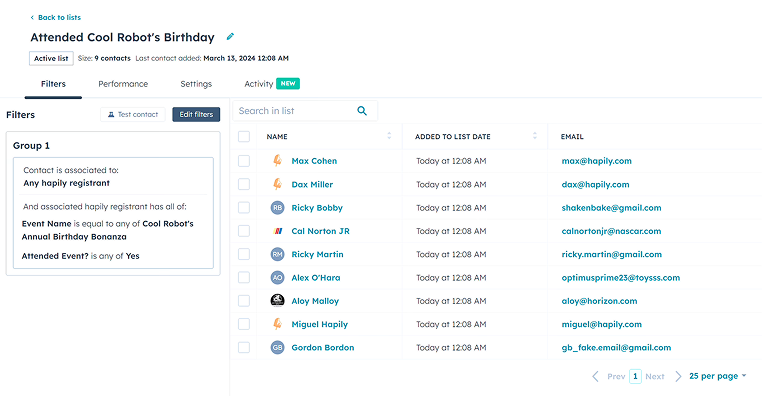Click the Search in list field
The width and height of the screenshot is (762, 397).
[305, 111]
